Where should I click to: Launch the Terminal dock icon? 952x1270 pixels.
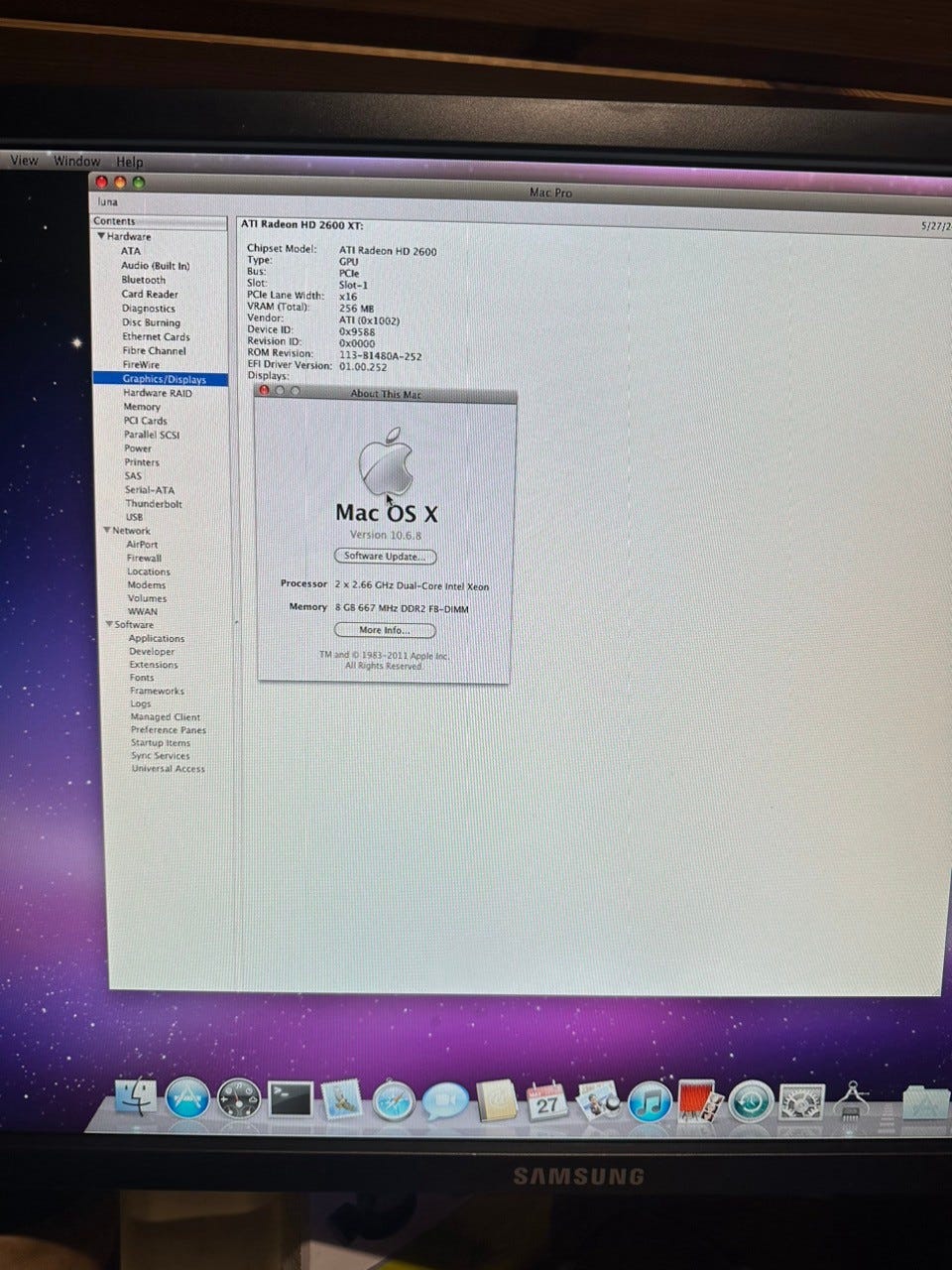pyautogui.click(x=290, y=1099)
